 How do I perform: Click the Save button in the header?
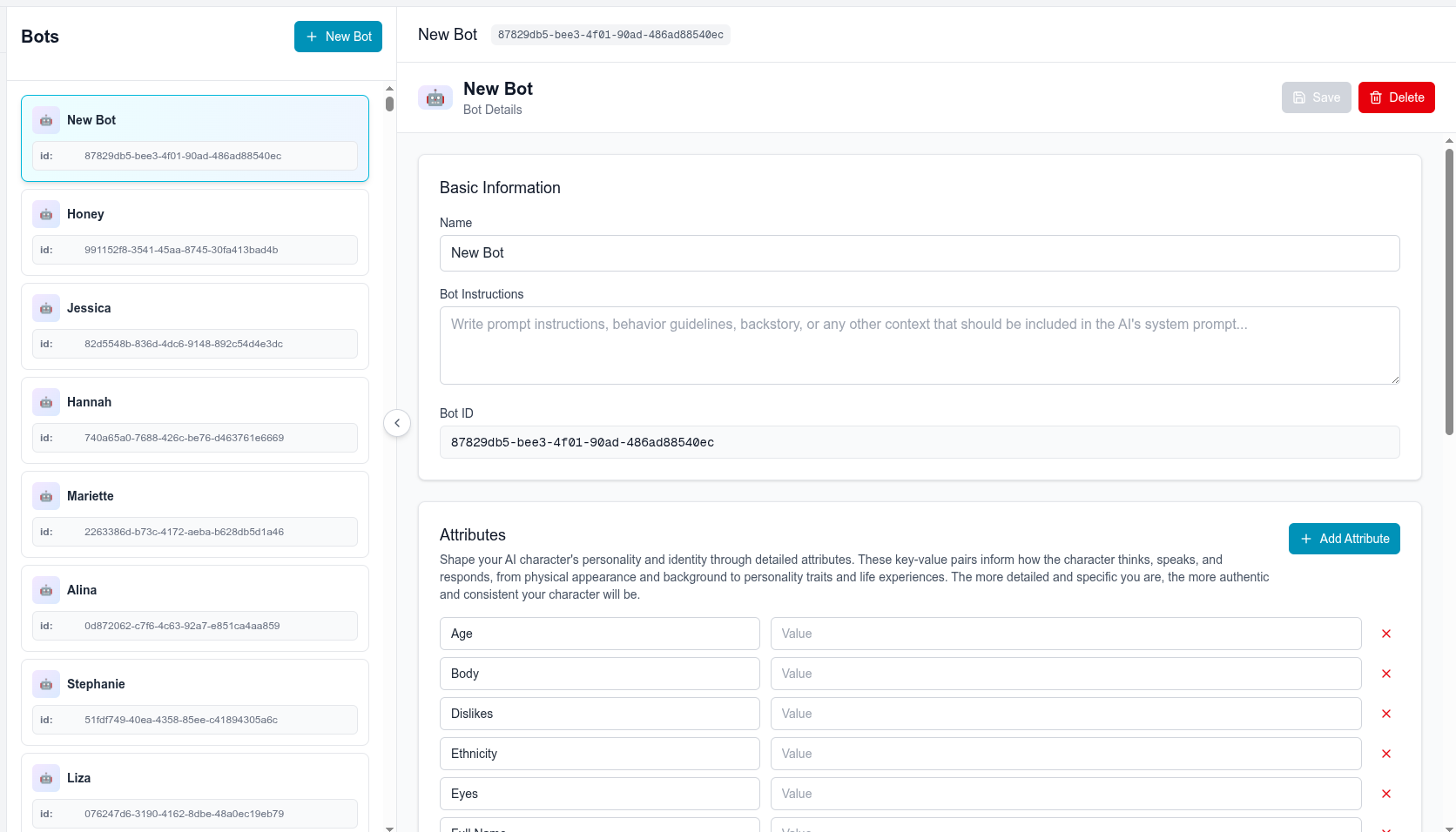(x=1316, y=97)
